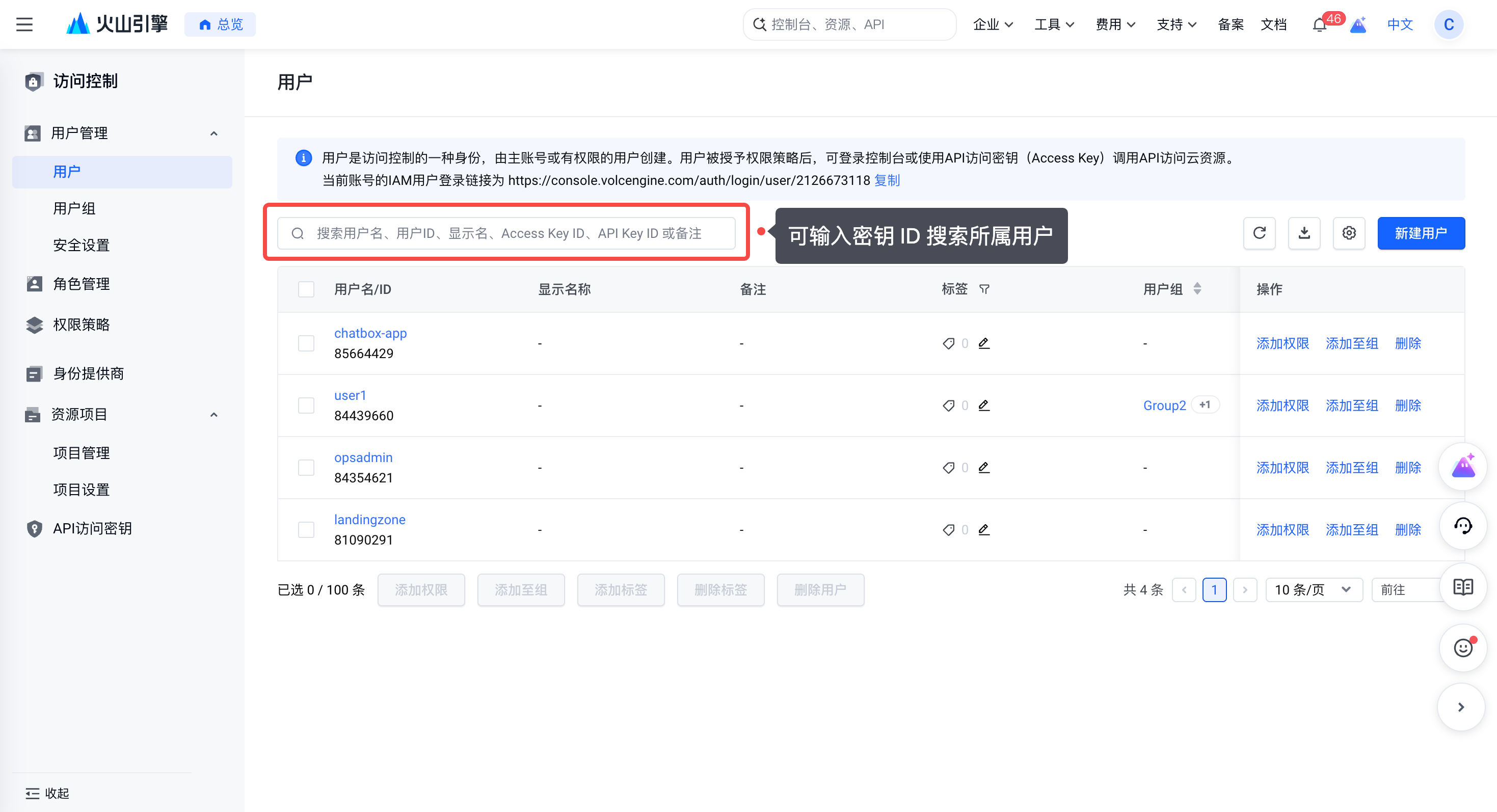Edit tags for user1
This screenshot has width=1497, height=812.
984,405
